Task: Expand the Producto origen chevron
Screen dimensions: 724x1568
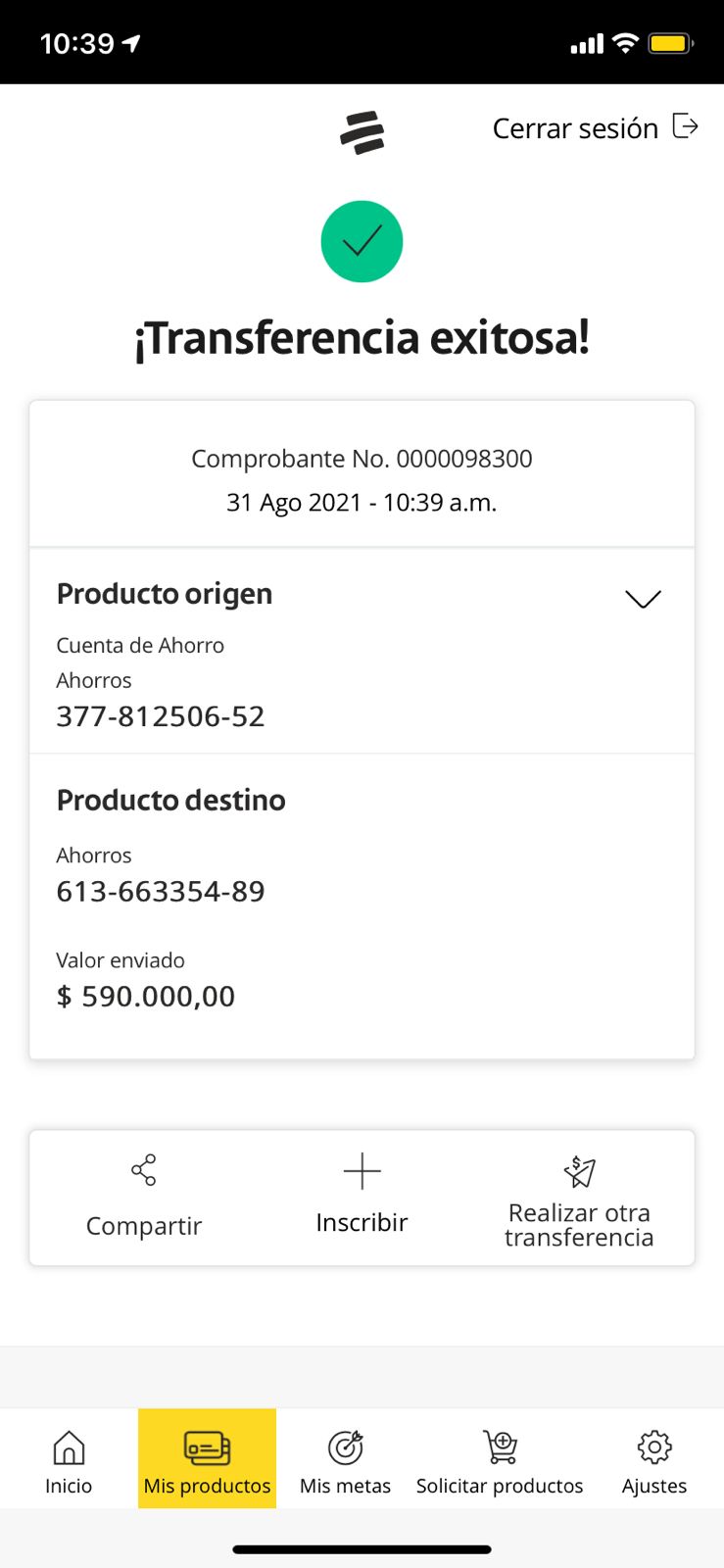Action: point(643,598)
